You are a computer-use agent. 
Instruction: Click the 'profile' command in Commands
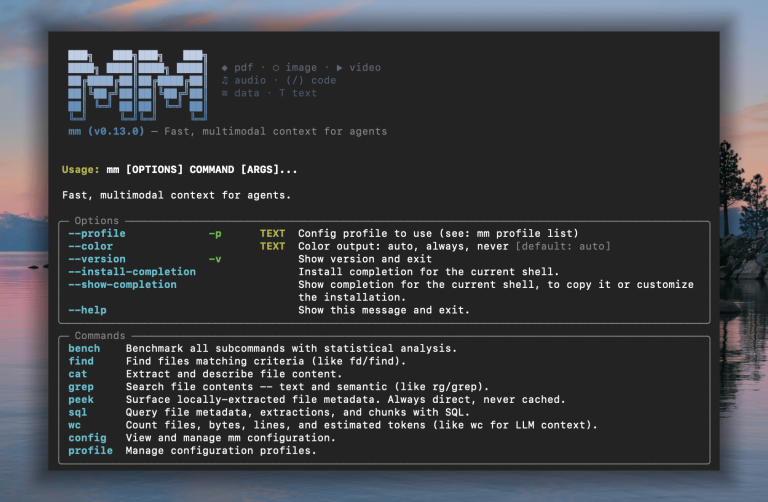(91, 450)
